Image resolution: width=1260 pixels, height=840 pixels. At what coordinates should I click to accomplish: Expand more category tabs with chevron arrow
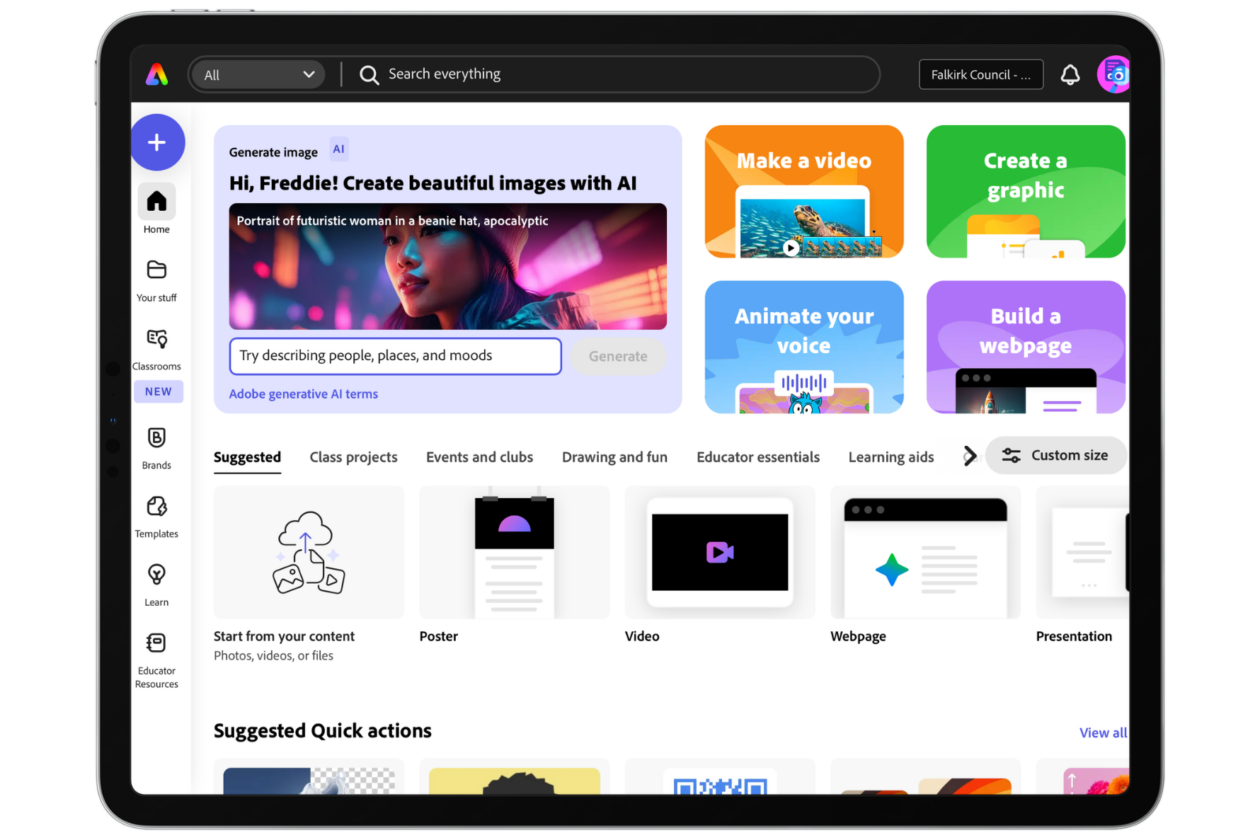pyautogui.click(x=969, y=457)
